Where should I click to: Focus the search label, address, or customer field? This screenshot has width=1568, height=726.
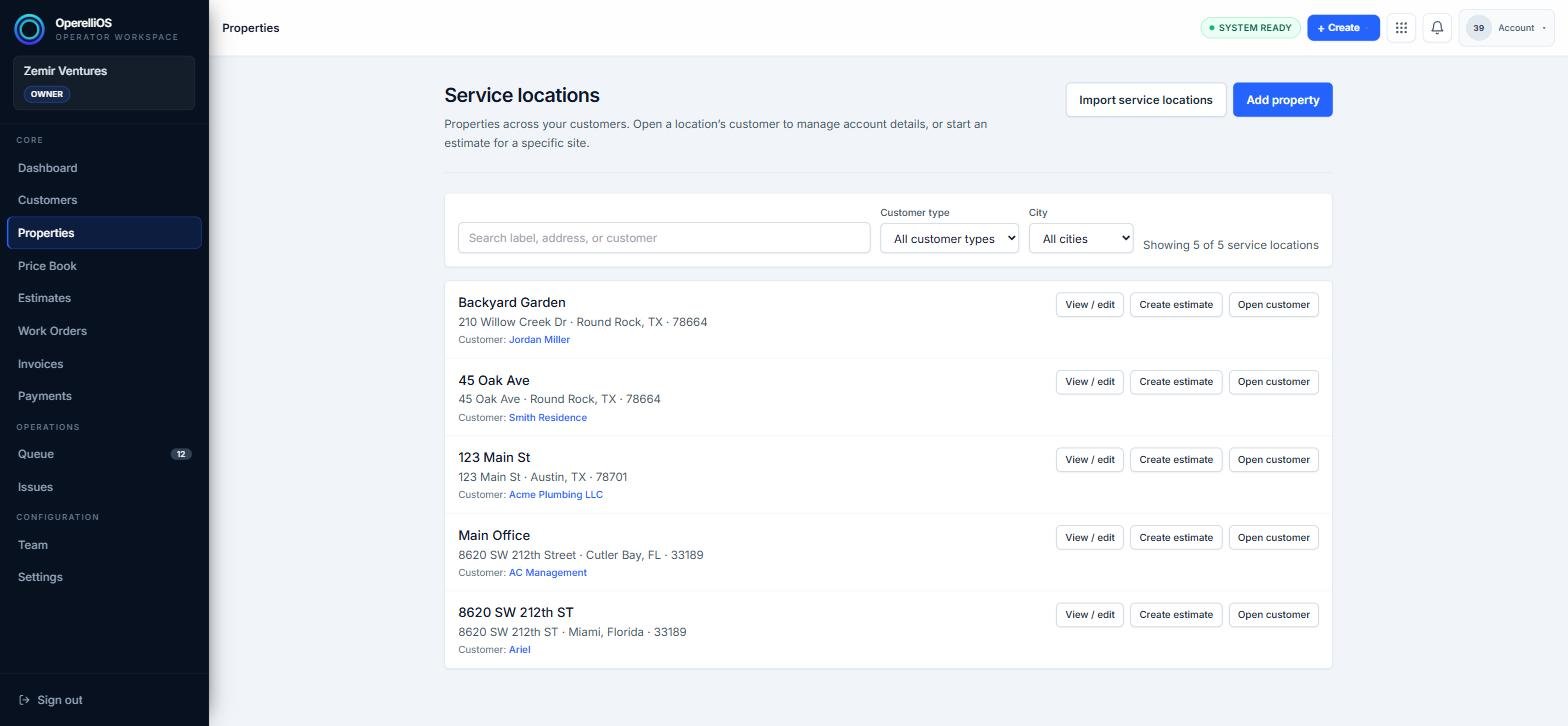pos(664,238)
